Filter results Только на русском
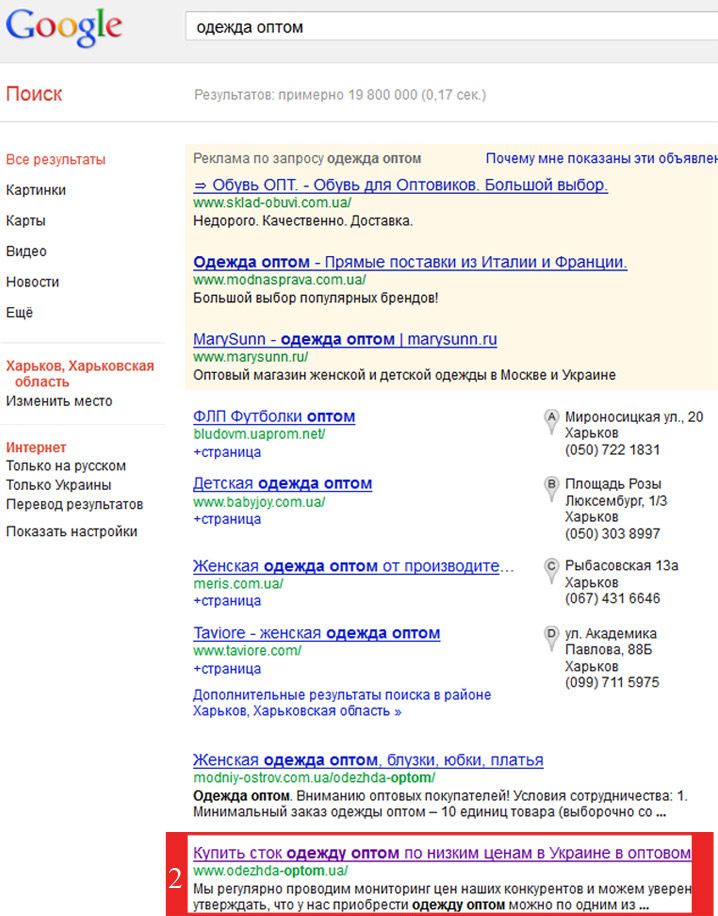 [66, 466]
